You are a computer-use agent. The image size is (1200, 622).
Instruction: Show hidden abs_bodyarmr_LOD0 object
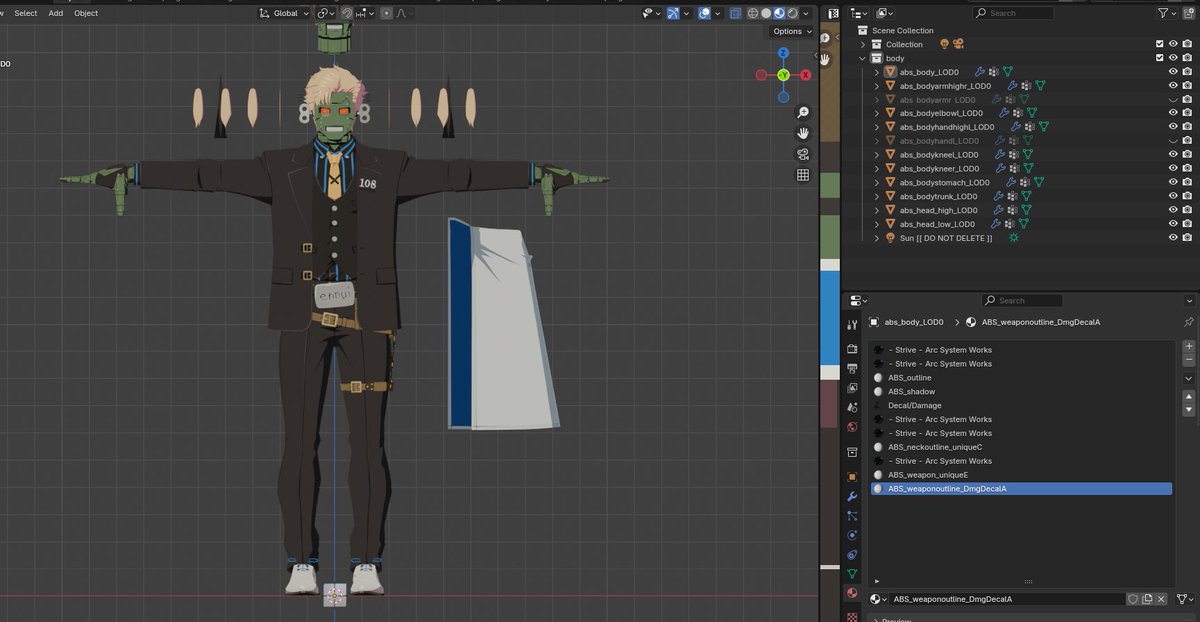[x=1173, y=100]
